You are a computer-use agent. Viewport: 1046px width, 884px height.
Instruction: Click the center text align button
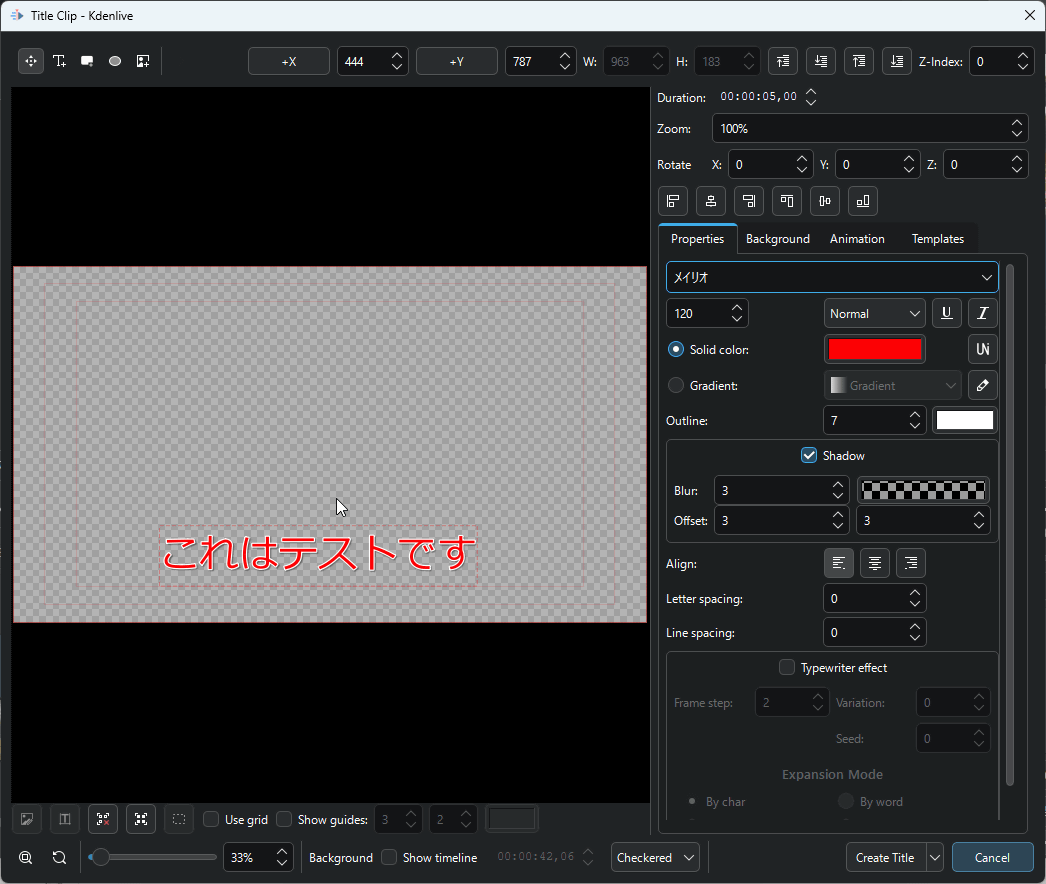(x=875, y=564)
